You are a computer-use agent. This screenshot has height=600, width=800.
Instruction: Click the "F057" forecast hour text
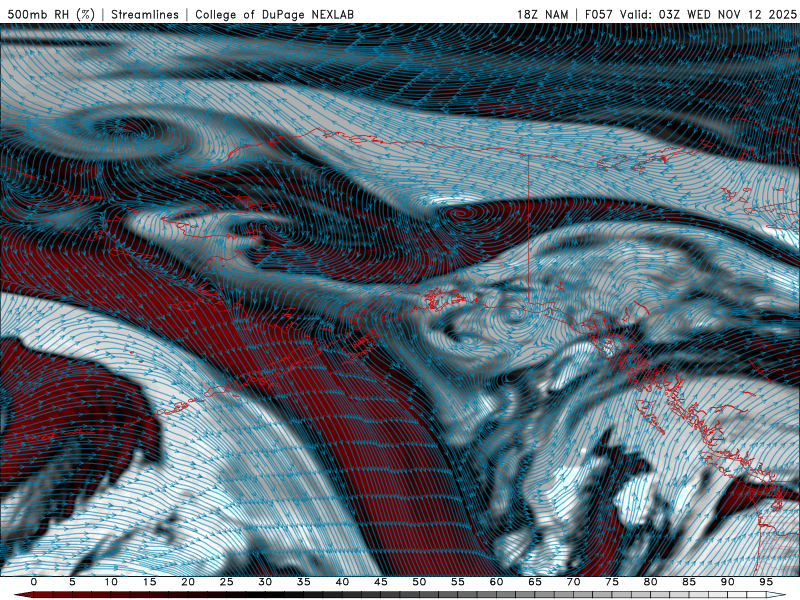(598, 14)
